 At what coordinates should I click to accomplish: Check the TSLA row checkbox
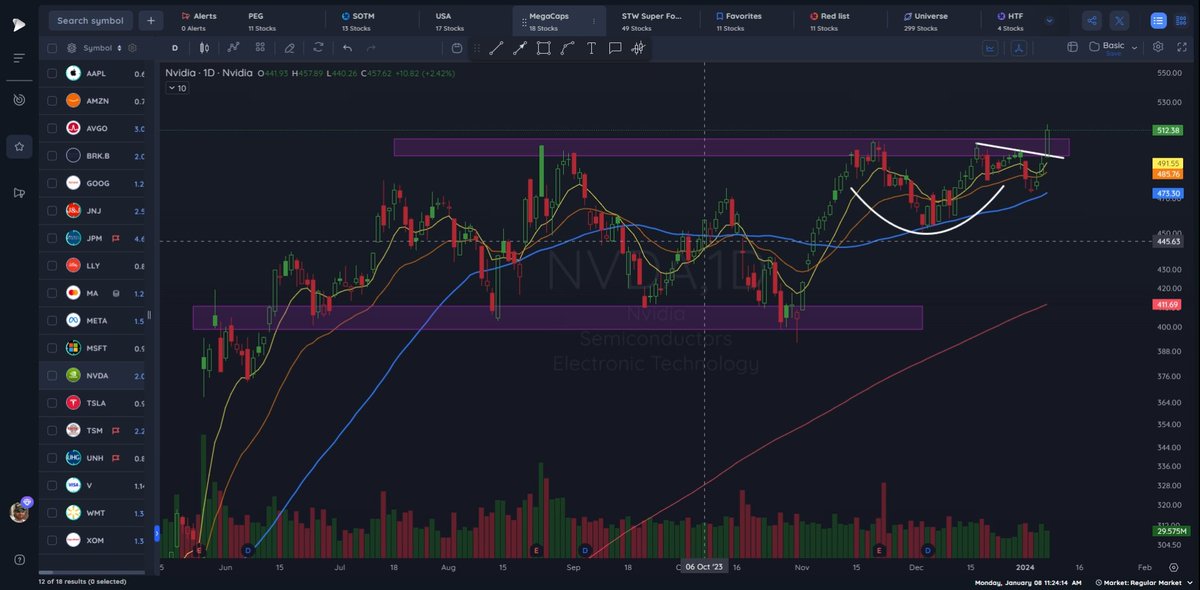pyautogui.click(x=52, y=403)
